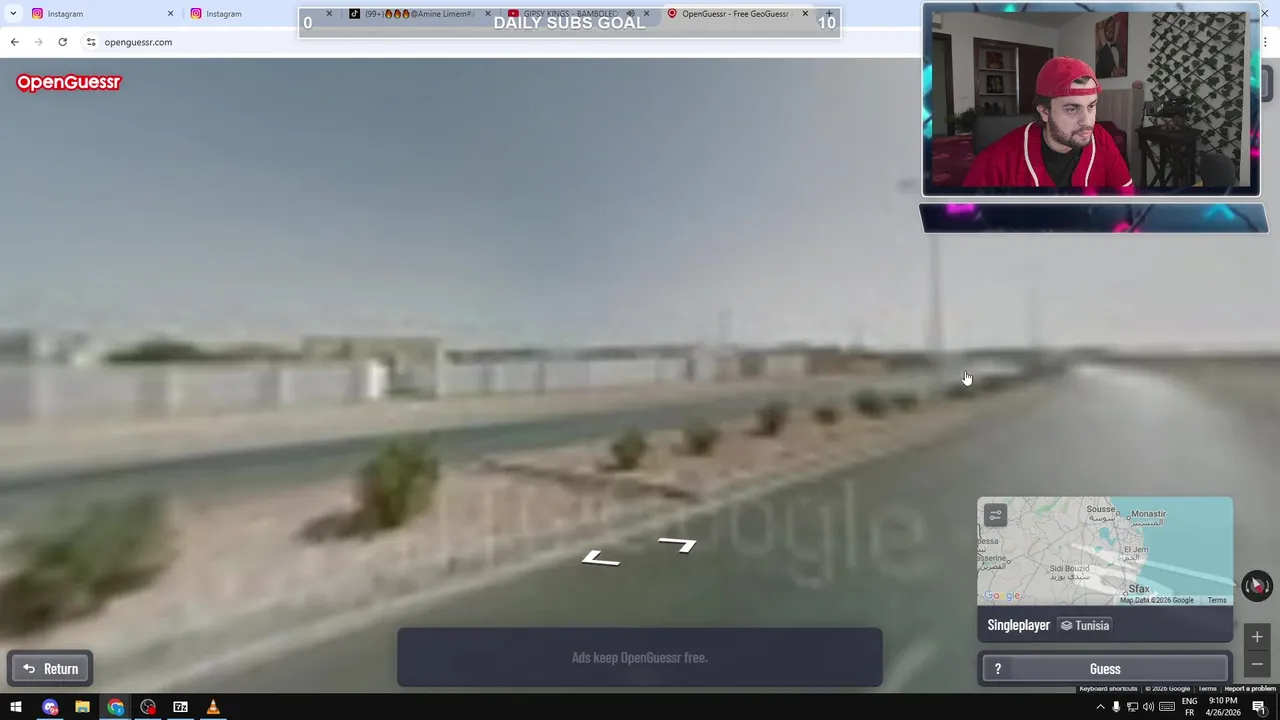The width and height of the screenshot is (1280, 720).
Task: Open the Terms link on mini map
Action: [1217, 600]
